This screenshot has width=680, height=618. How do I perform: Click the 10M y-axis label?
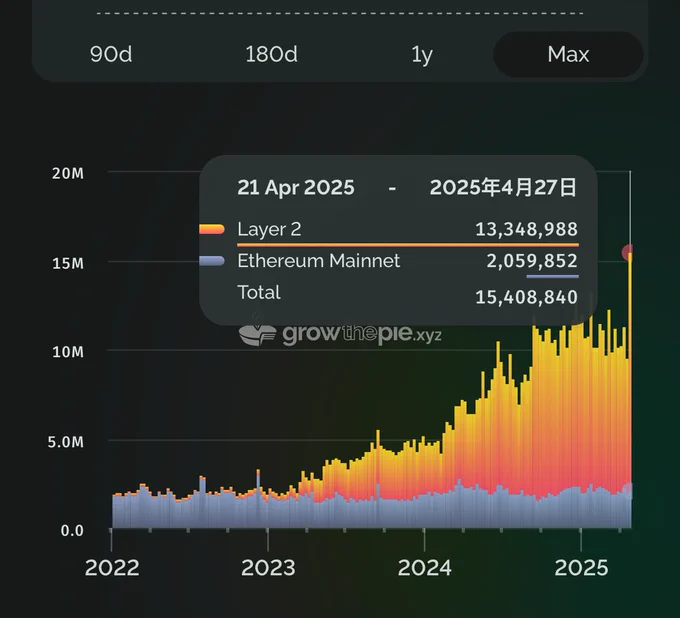click(68, 352)
